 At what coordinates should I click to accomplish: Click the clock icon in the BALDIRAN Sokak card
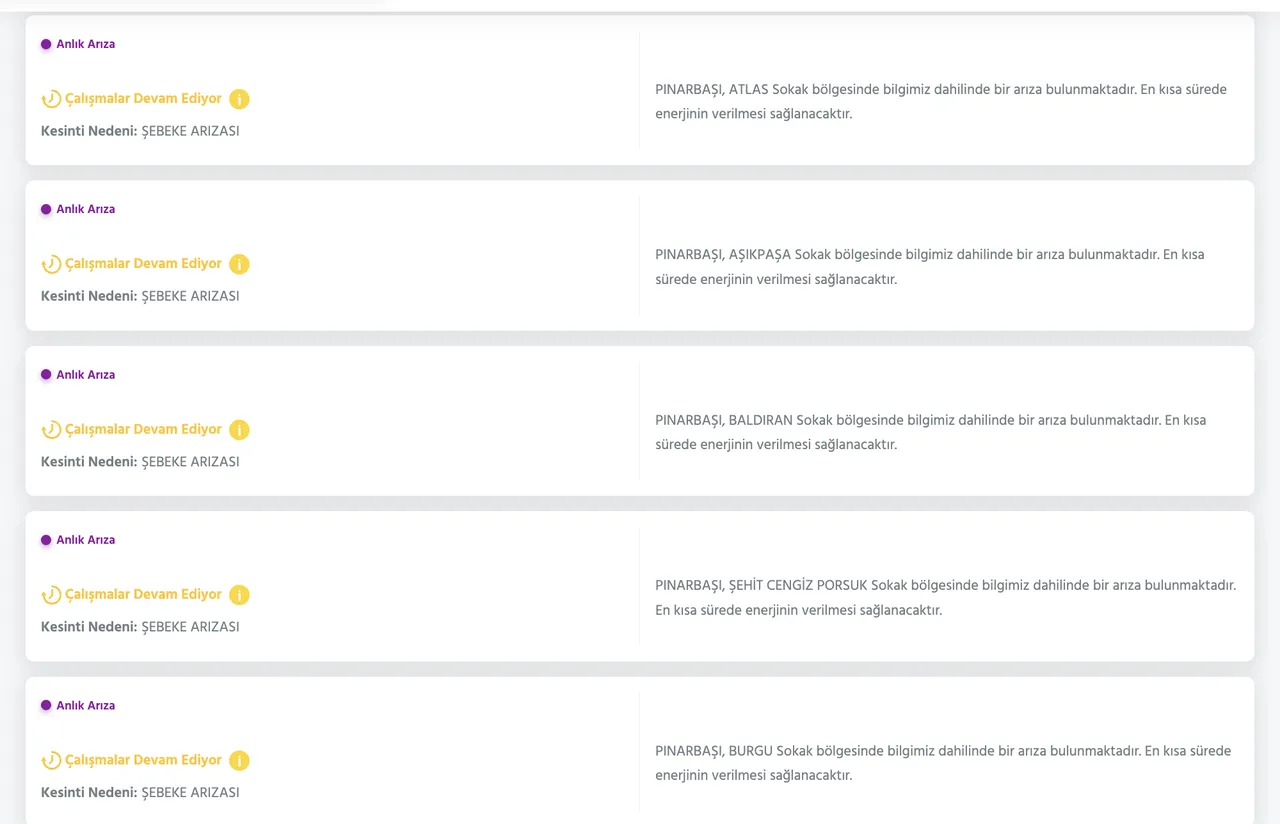(51, 430)
